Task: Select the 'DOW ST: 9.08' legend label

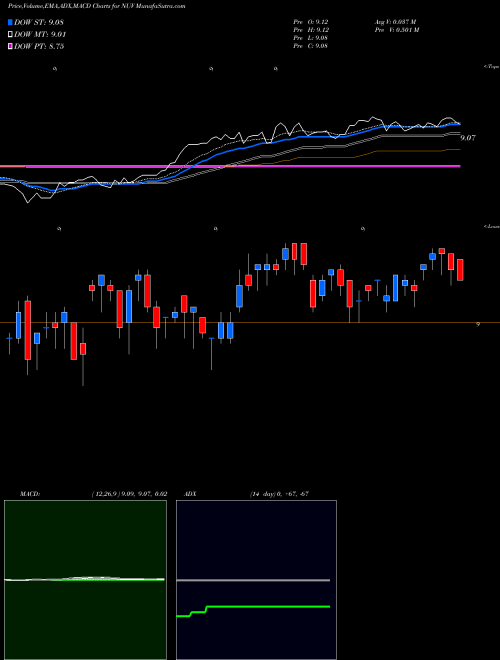Action: [39, 22]
